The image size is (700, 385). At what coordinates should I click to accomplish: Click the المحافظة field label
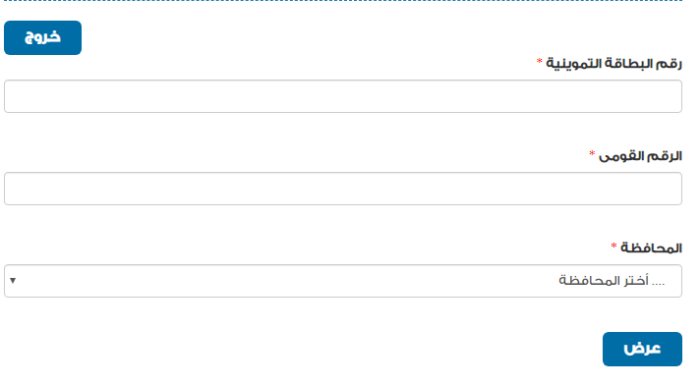(x=651, y=248)
